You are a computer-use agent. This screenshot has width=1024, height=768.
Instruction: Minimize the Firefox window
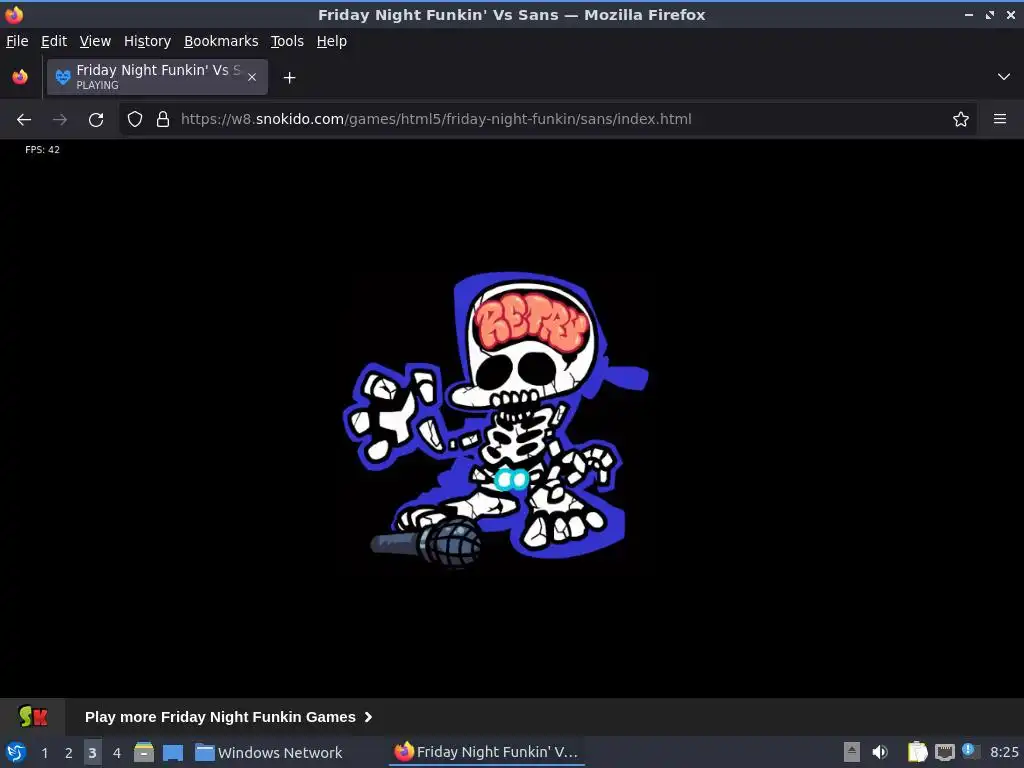point(969,14)
